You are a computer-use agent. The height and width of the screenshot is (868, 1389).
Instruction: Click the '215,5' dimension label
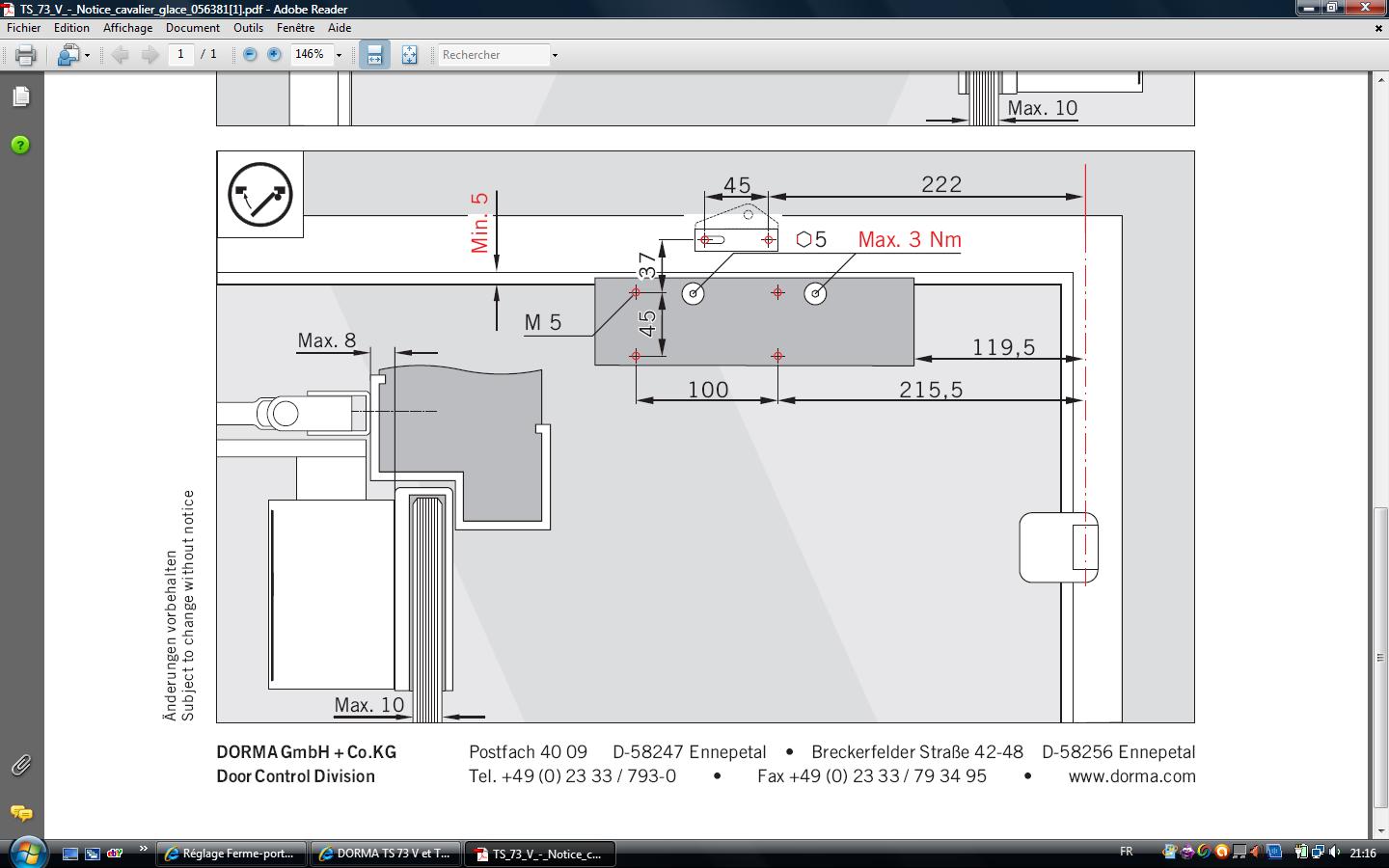[x=931, y=390]
